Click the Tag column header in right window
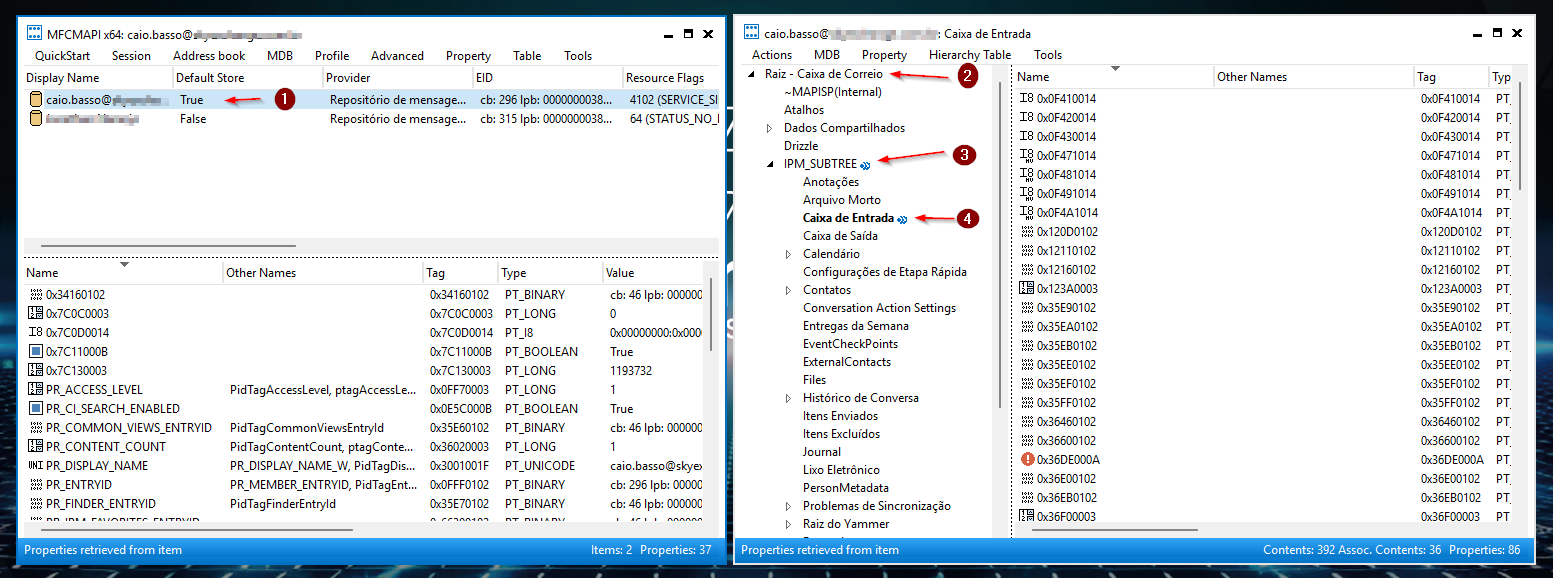 pos(1450,77)
